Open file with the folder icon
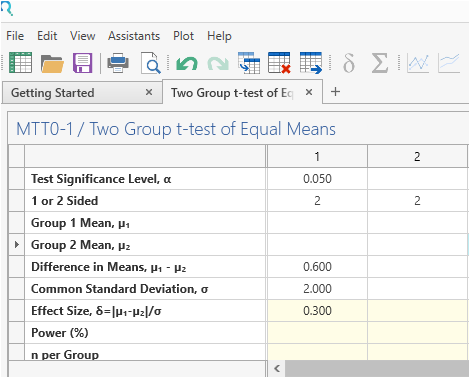Screen dimensions: 470x378 pyautogui.click(x=52, y=63)
